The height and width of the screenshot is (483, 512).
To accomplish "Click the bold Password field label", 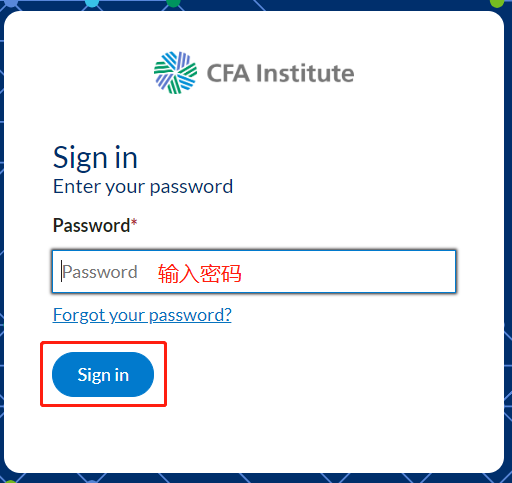I will click(91, 226).
